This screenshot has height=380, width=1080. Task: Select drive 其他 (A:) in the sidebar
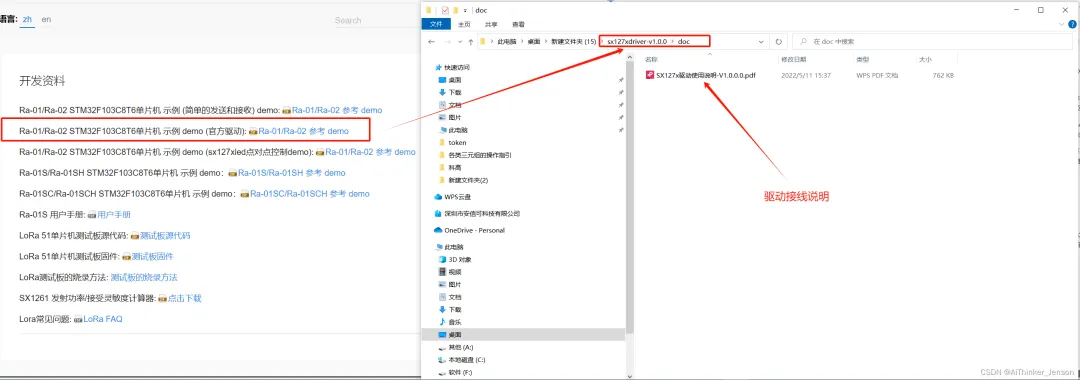pyautogui.click(x=461, y=347)
